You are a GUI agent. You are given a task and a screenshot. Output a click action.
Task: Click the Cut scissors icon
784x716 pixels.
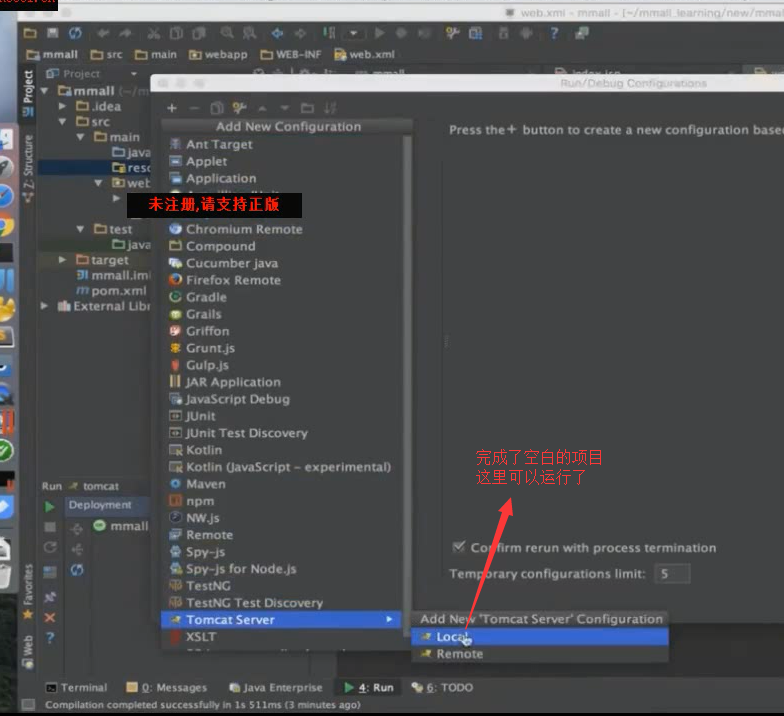pyautogui.click(x=154, y=33)
